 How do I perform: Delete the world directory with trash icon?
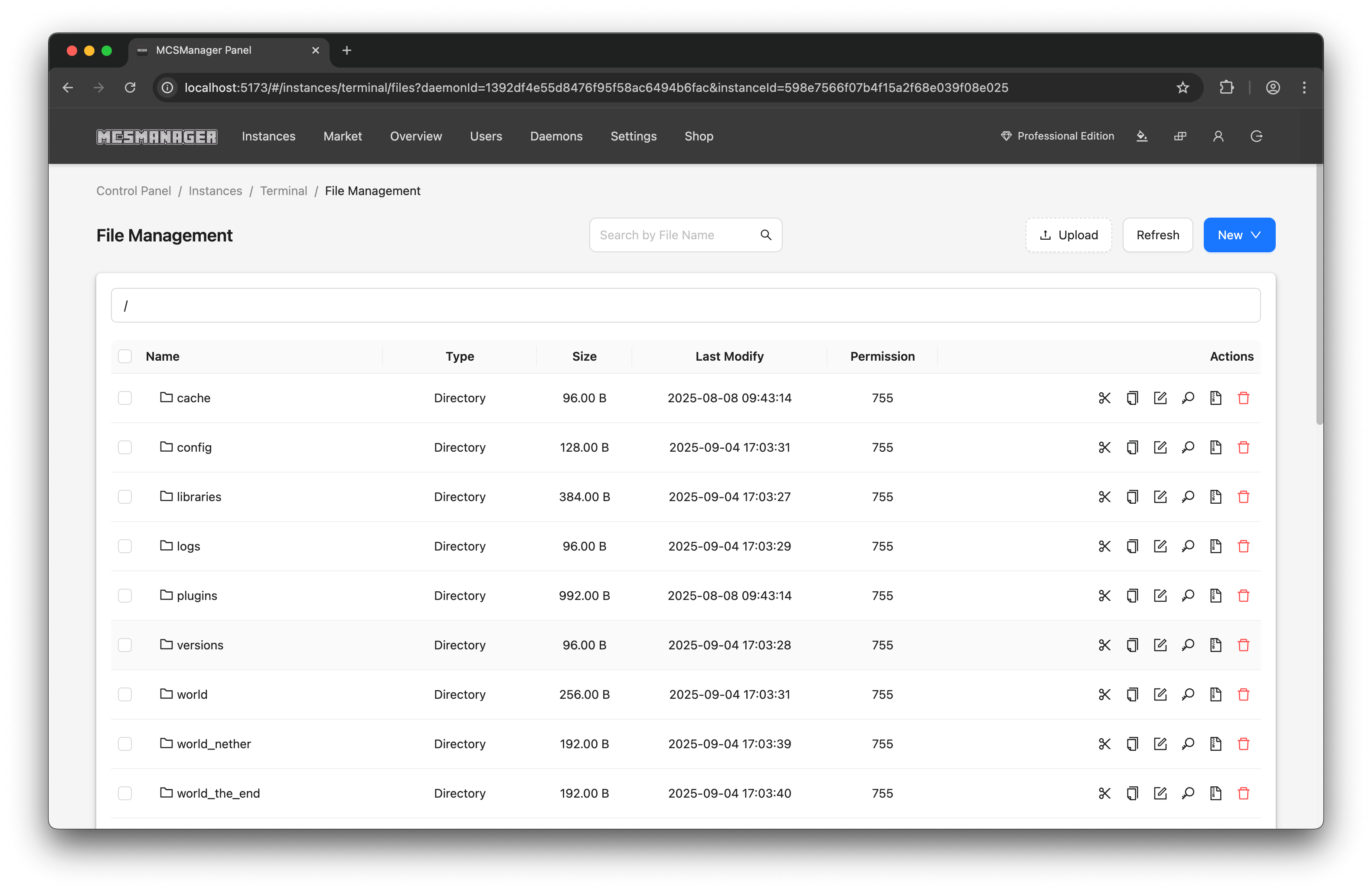point(1244,694)
